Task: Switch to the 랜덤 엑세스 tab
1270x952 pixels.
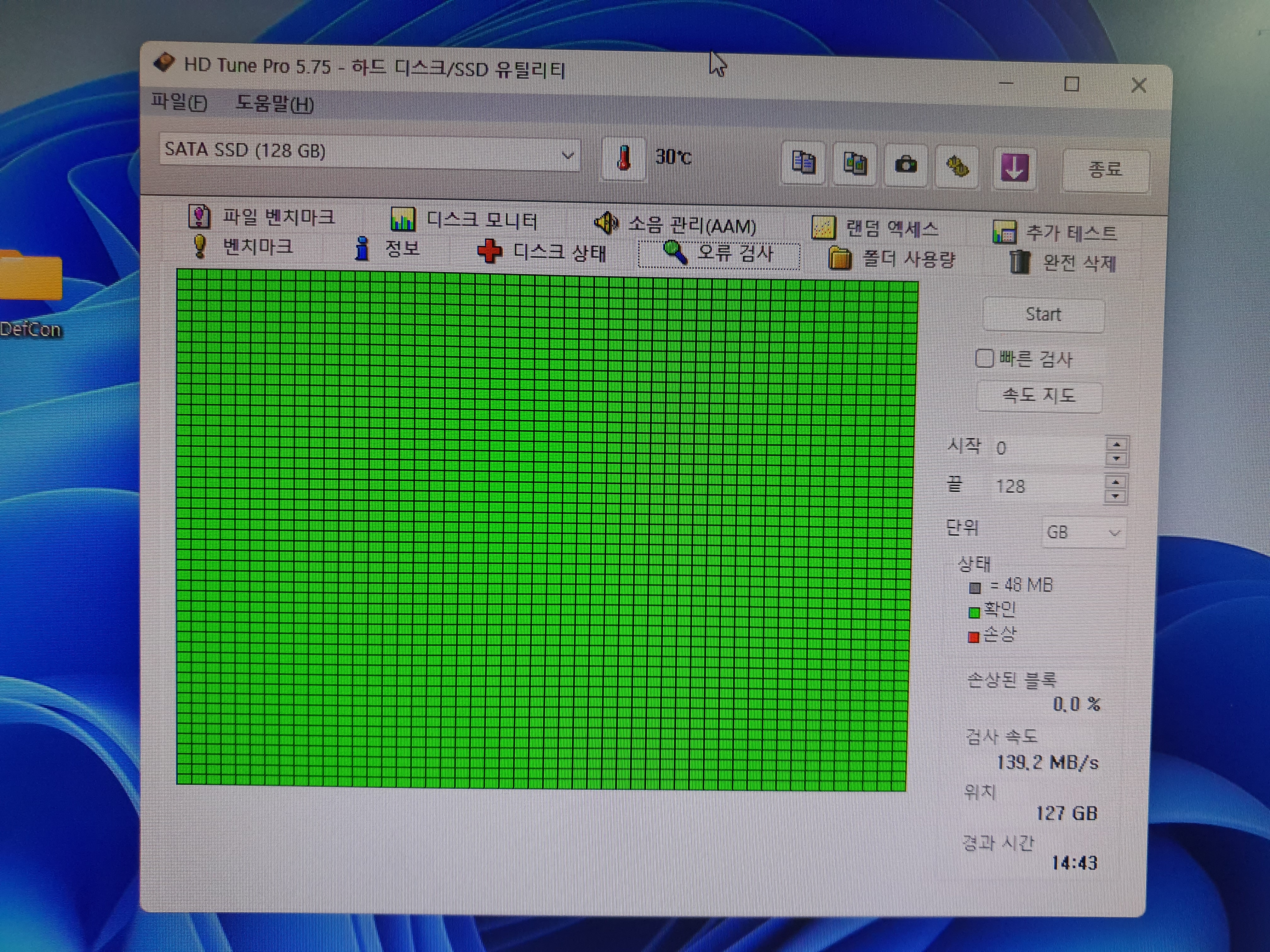Action: [x=875, y=228]
